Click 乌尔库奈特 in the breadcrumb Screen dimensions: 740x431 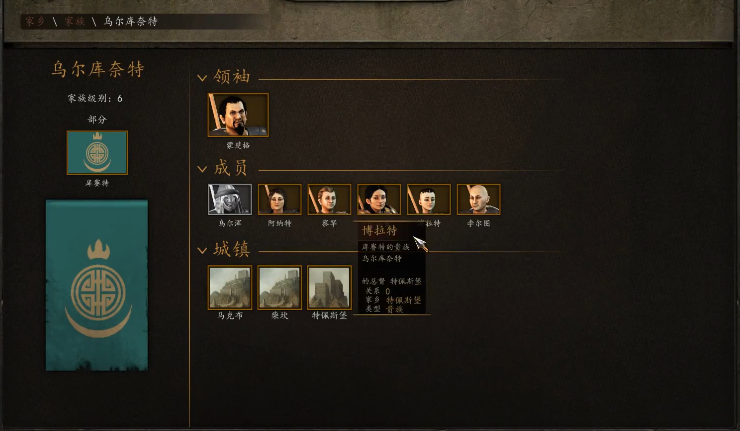click(130, 21)
